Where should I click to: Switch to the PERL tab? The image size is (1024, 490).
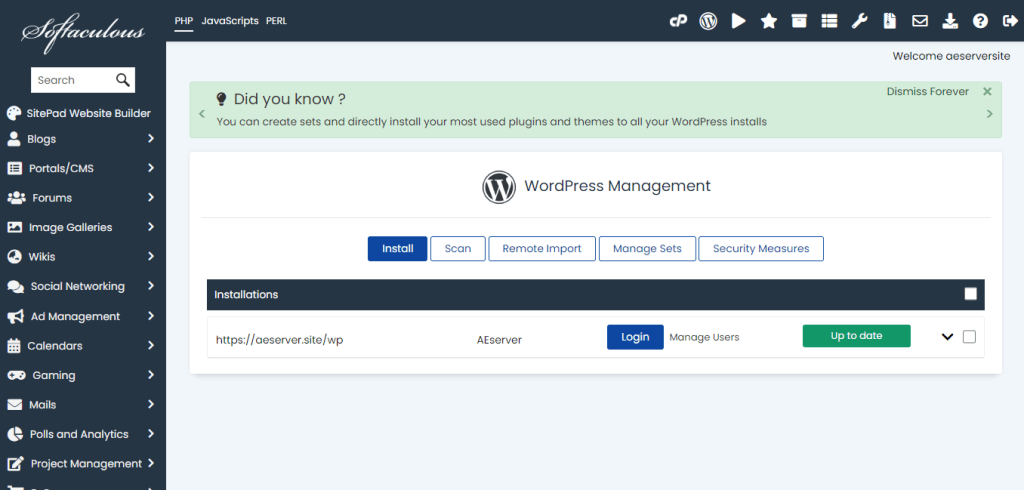click(x=276, y=21)
